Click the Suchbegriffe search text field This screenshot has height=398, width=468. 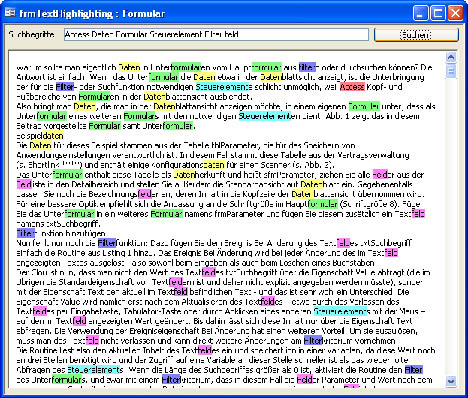point(216,34)
